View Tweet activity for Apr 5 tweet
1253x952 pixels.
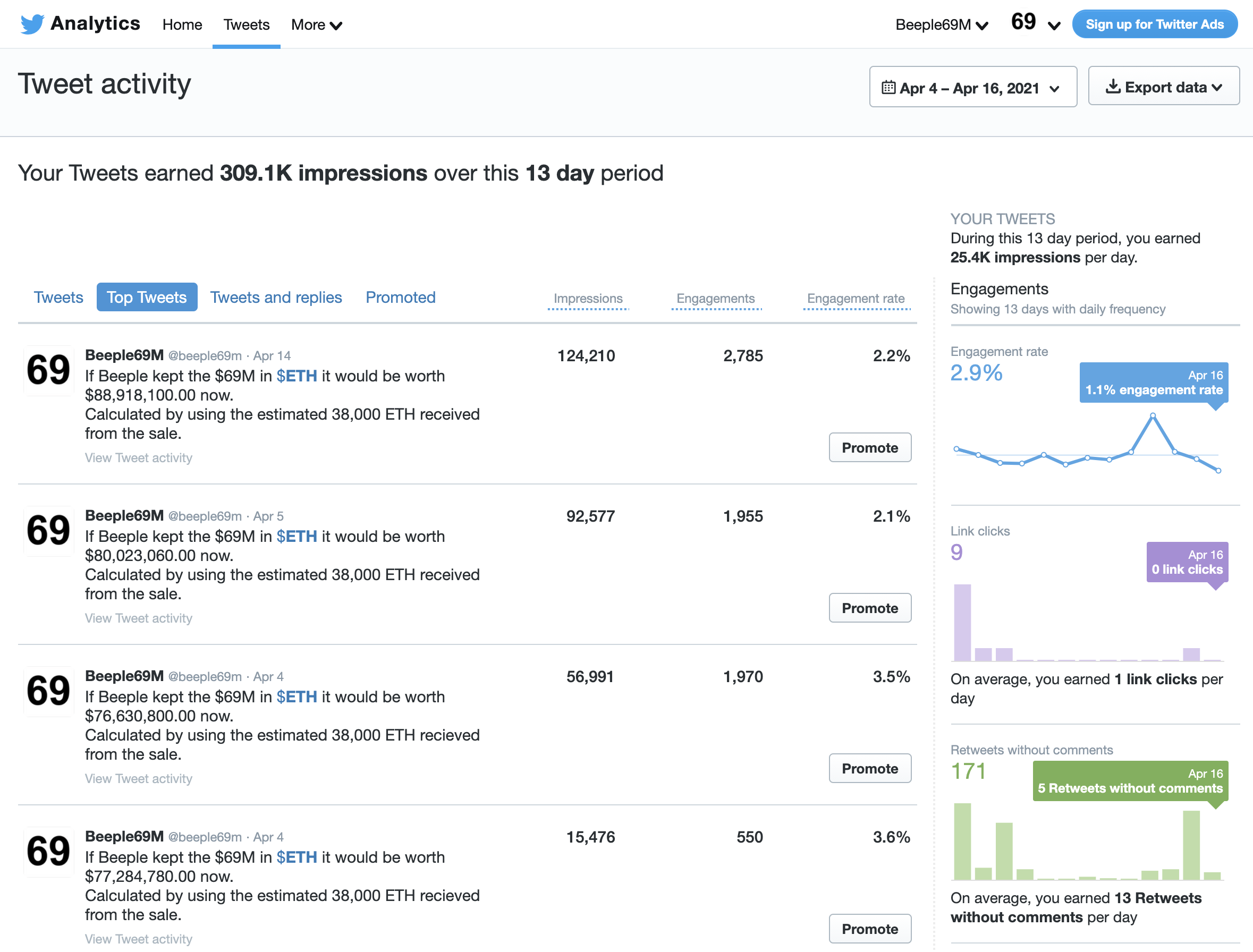[x=138, y=618]
